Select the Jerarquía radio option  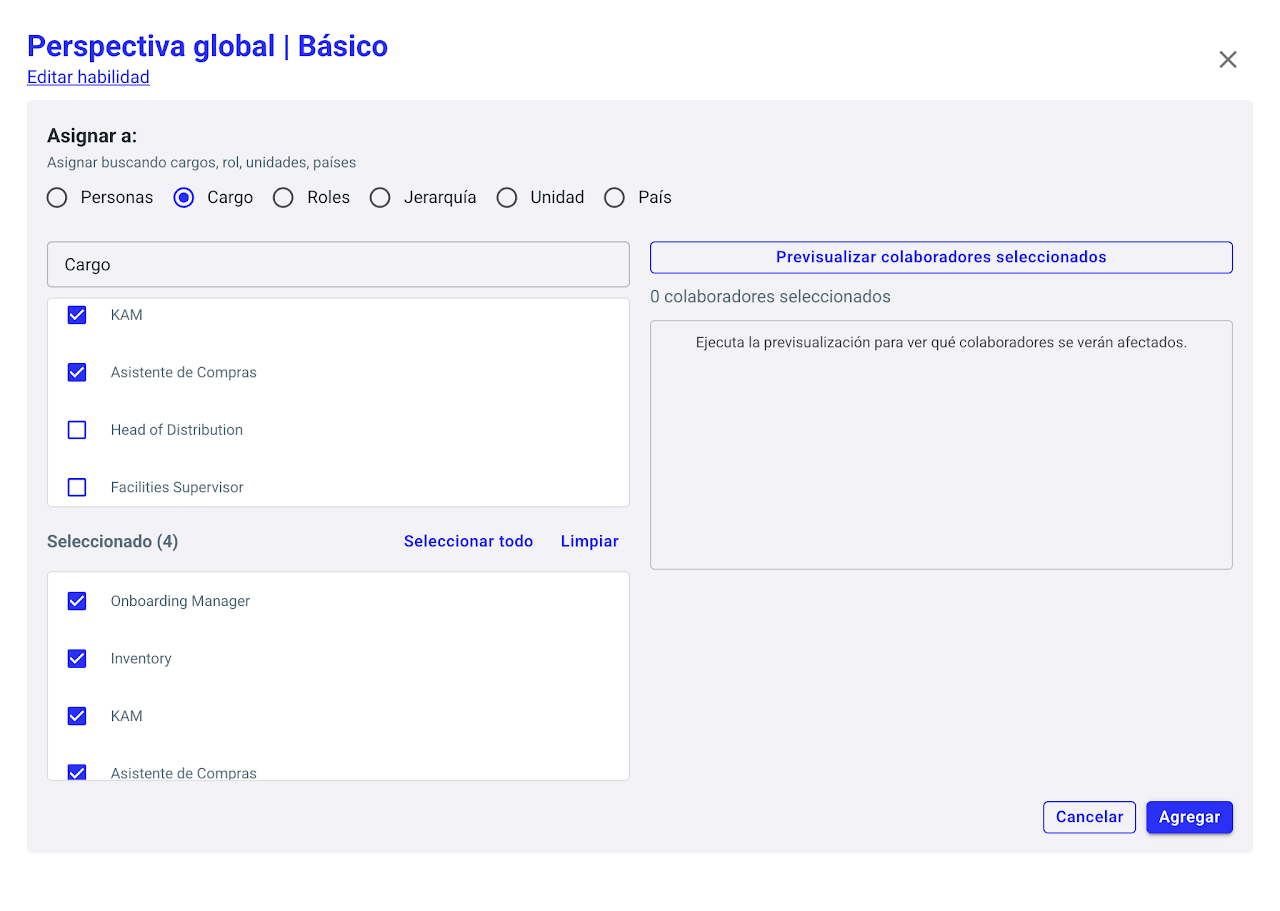click(x=380, y=198)
